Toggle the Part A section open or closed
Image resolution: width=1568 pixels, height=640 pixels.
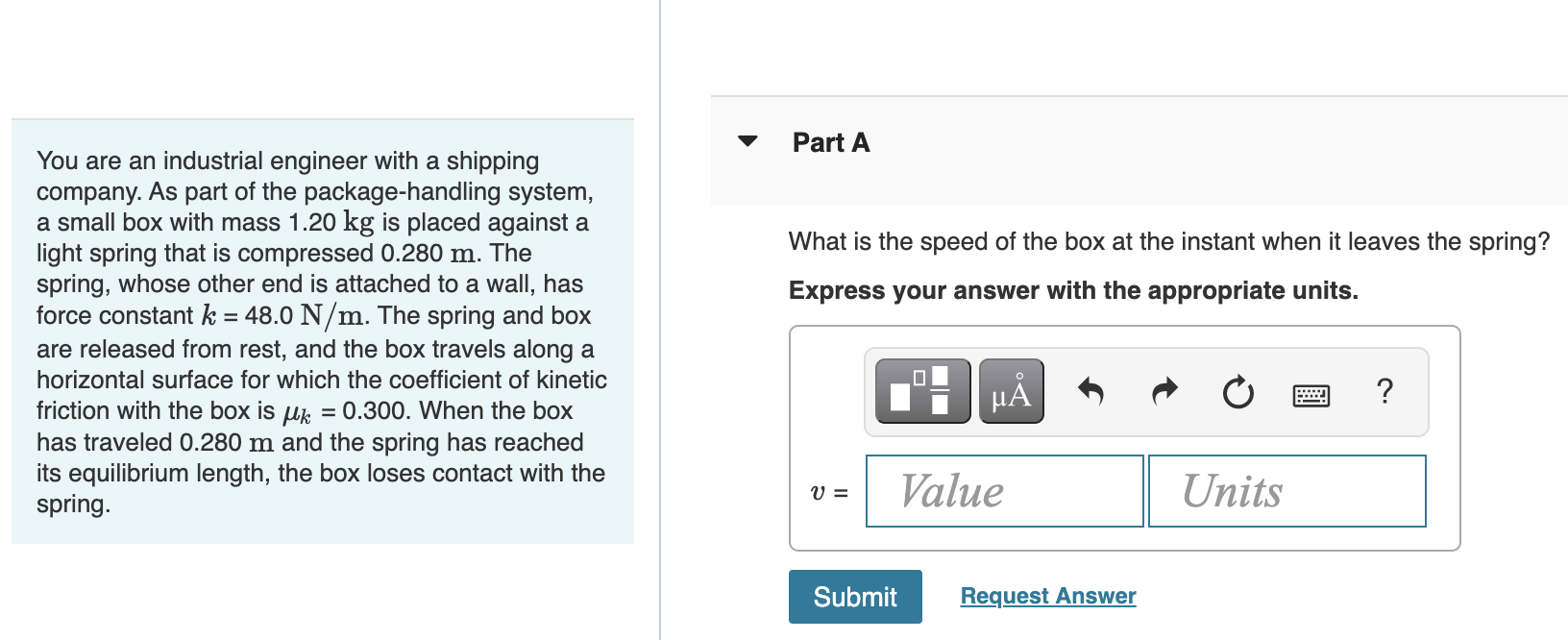point(747,140)
